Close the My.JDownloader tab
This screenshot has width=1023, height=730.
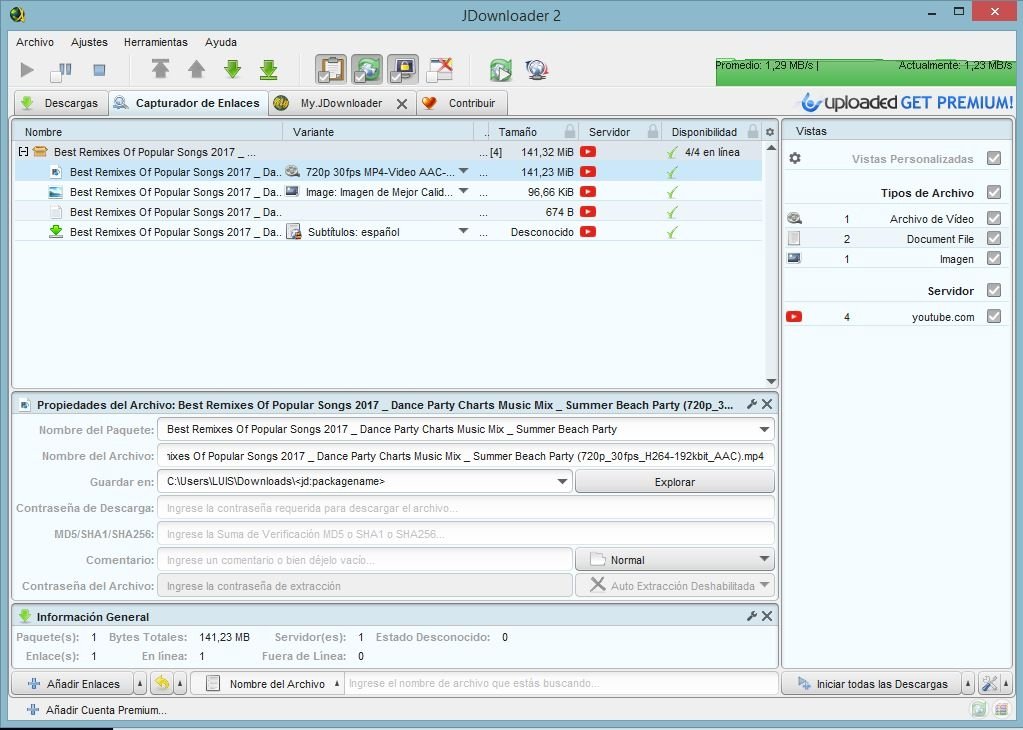click(402, 104)
